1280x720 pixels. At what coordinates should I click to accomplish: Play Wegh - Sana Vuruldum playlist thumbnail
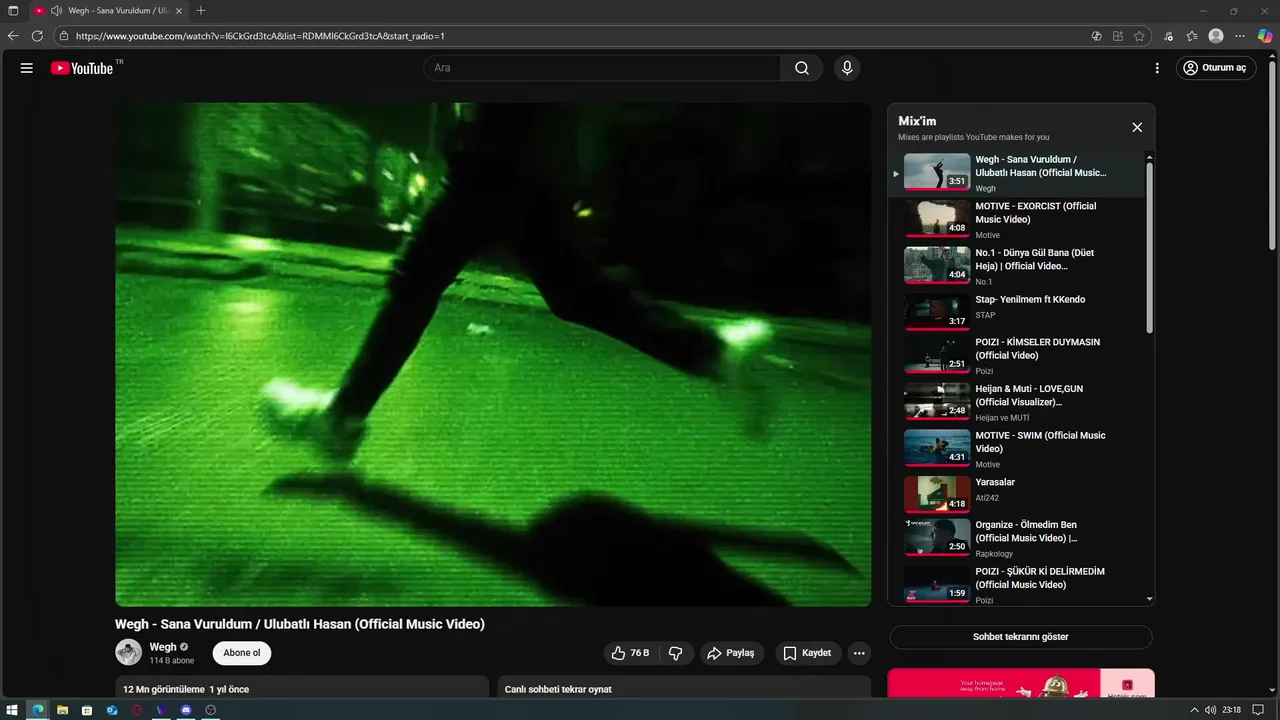[937, 172]
